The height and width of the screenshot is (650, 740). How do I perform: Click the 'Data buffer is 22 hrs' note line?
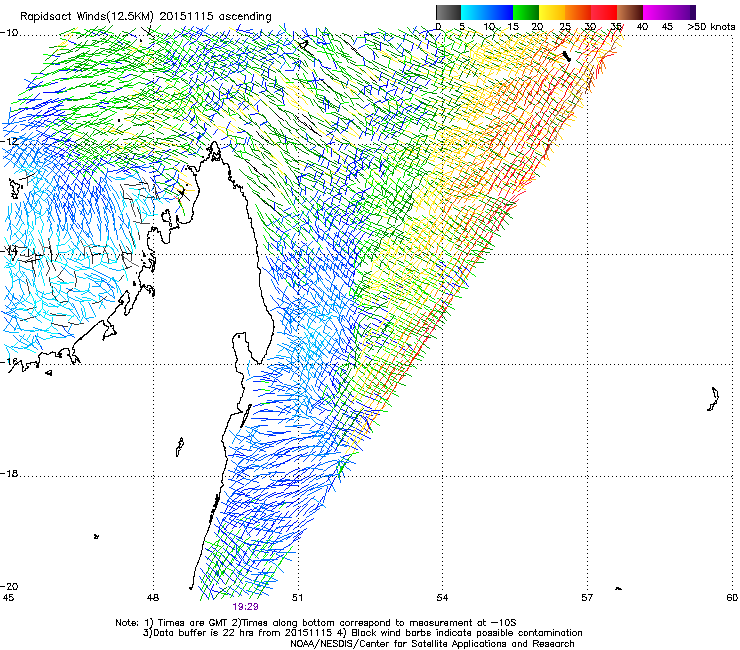pyautogui.click(x=362, y=633)
